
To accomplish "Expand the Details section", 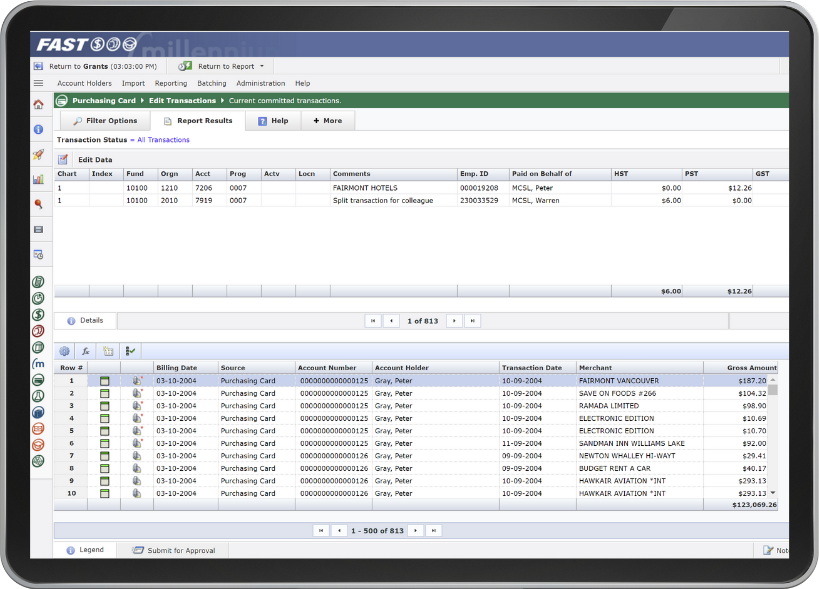I will pyautogui.click(x=86, y=320).
